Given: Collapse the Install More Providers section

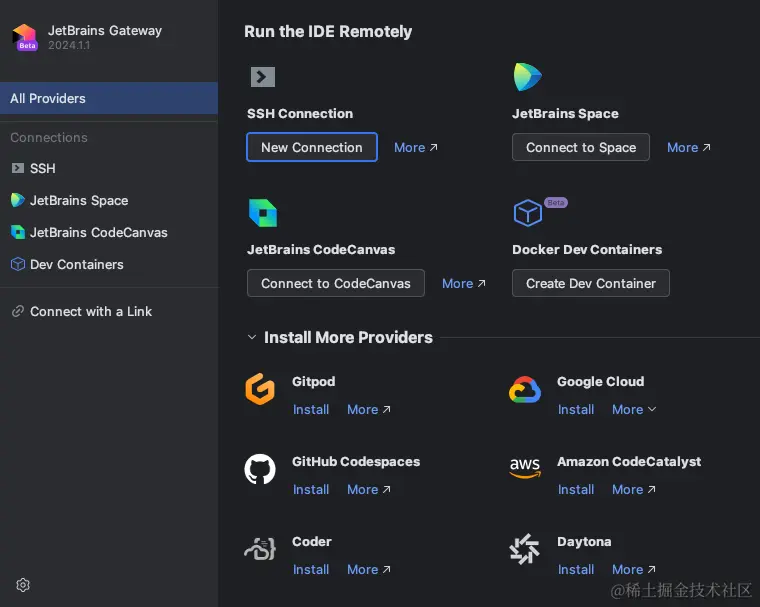Looking at the screenshot, I should [x=252, y=337].
